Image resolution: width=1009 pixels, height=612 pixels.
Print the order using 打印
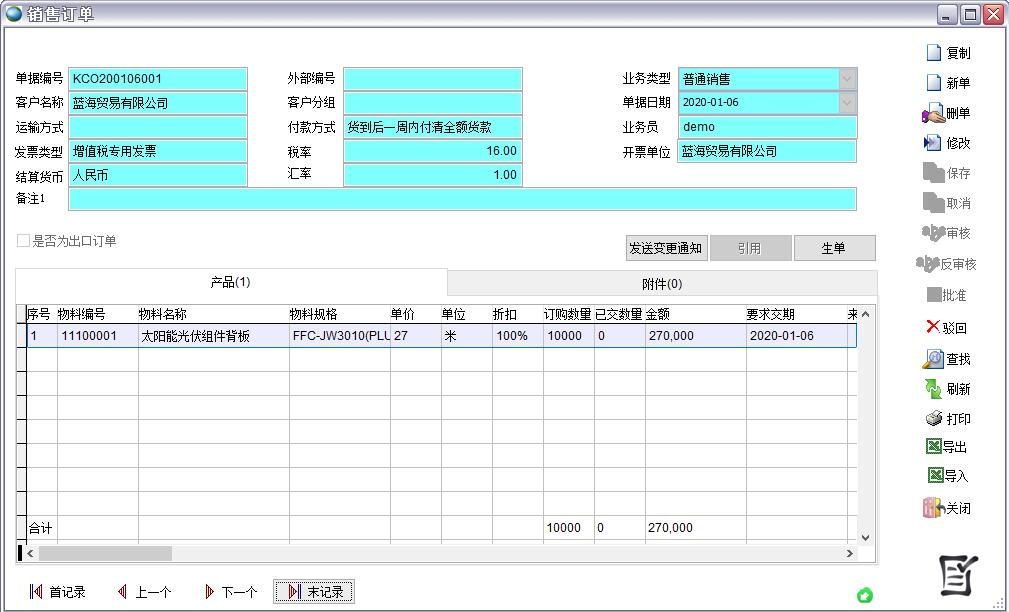pos(933,419)
